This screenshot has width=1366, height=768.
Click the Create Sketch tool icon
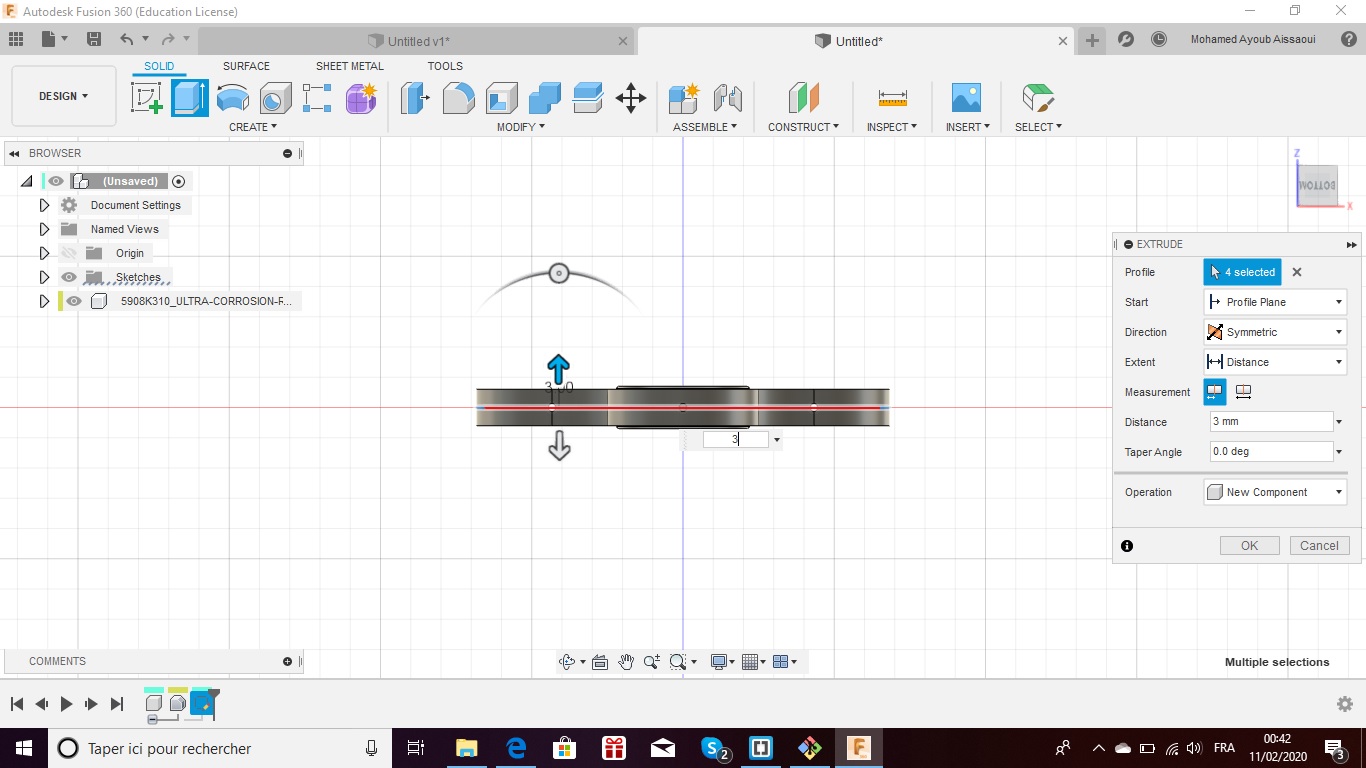click(147, 98)
